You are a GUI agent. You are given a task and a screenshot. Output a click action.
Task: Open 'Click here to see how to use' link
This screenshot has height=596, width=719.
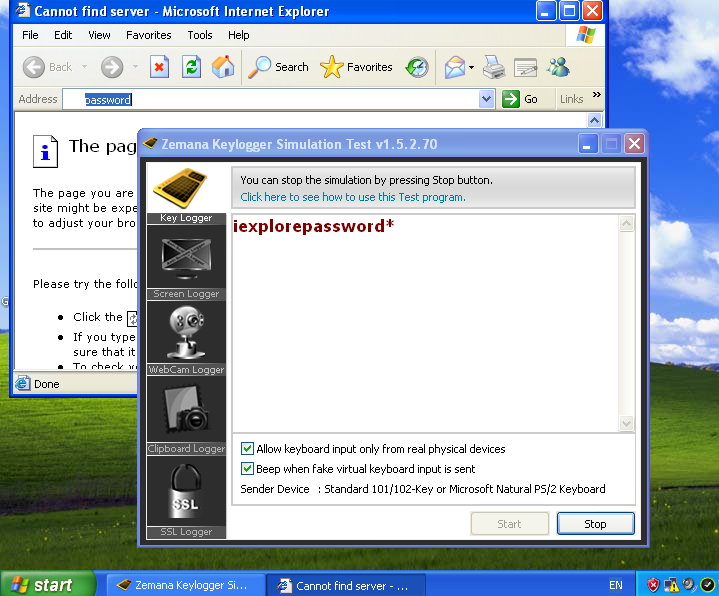(x=353, y=197)
